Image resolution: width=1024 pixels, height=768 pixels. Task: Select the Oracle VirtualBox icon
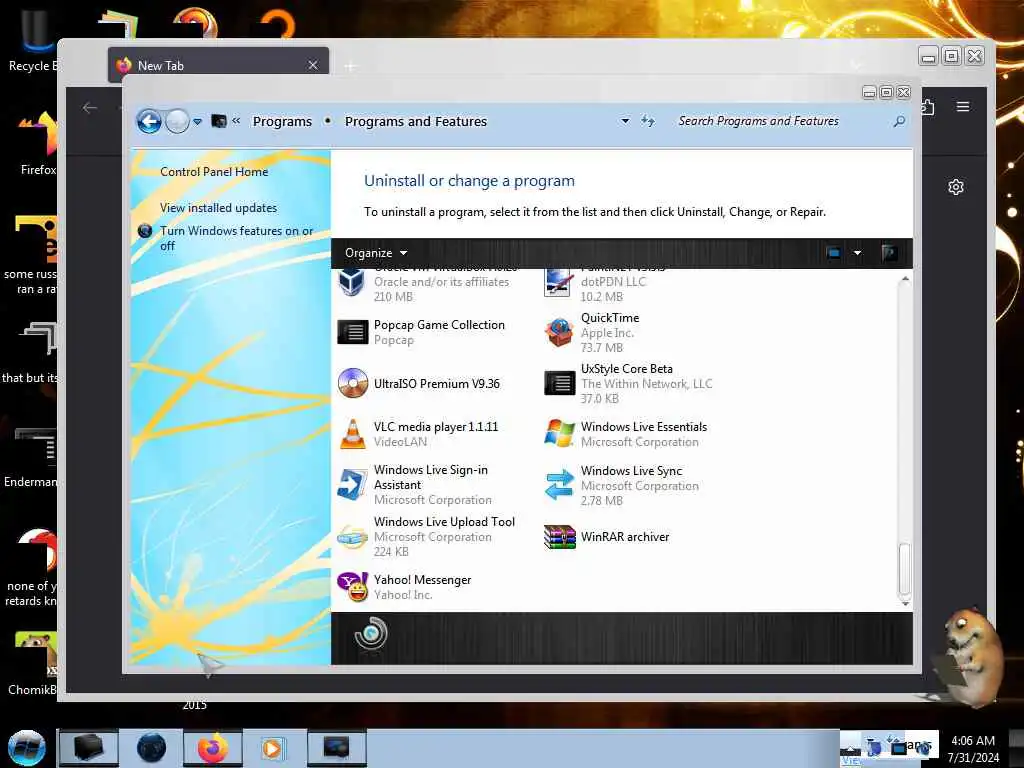(x=352, y=282)
